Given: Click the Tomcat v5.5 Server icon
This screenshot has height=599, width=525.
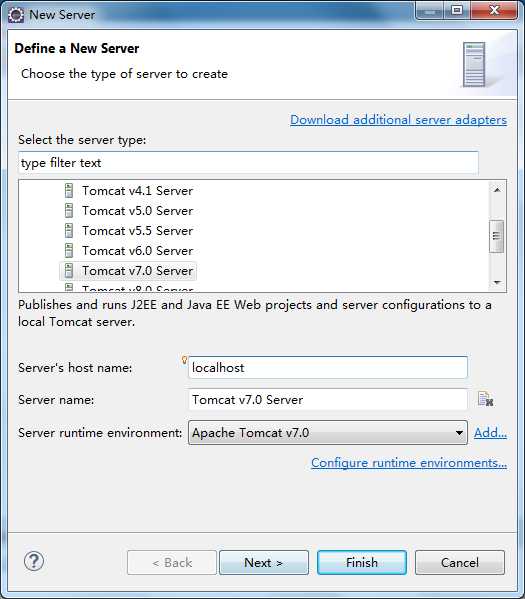Looking at the screenshot, I should pyautogui.click(x=69, y=230).
